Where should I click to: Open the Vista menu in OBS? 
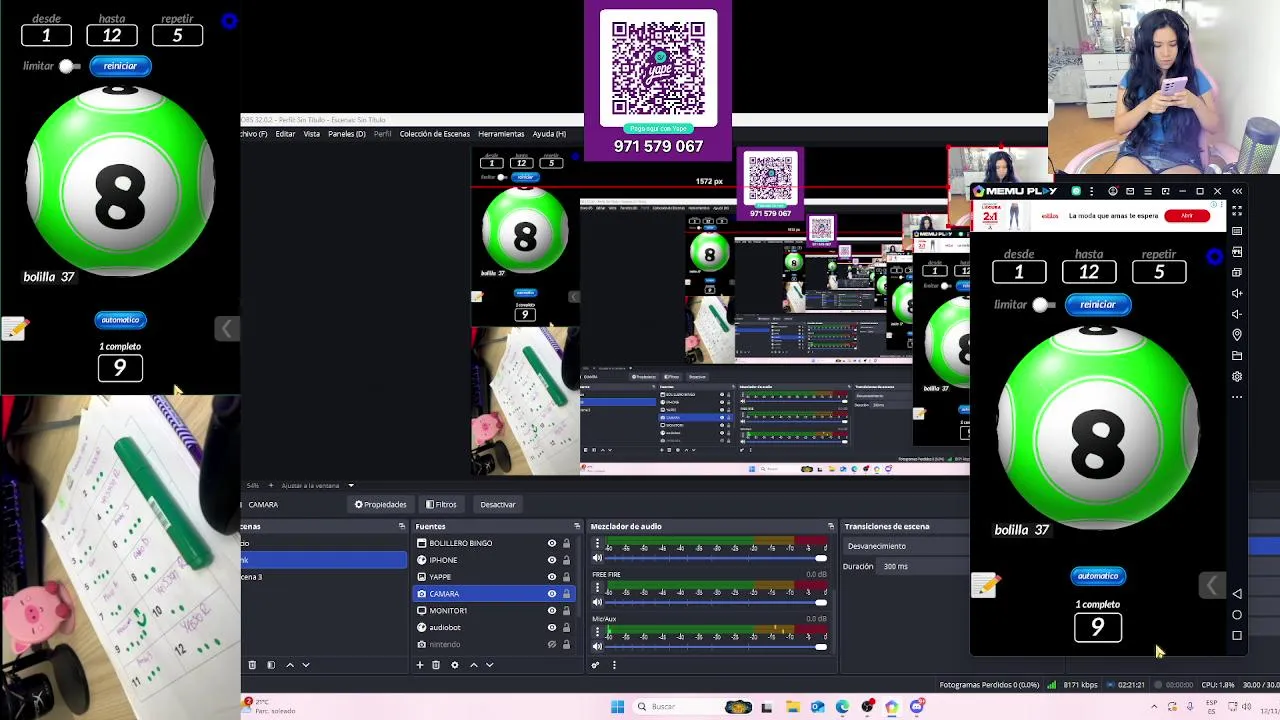pos(312,134)
